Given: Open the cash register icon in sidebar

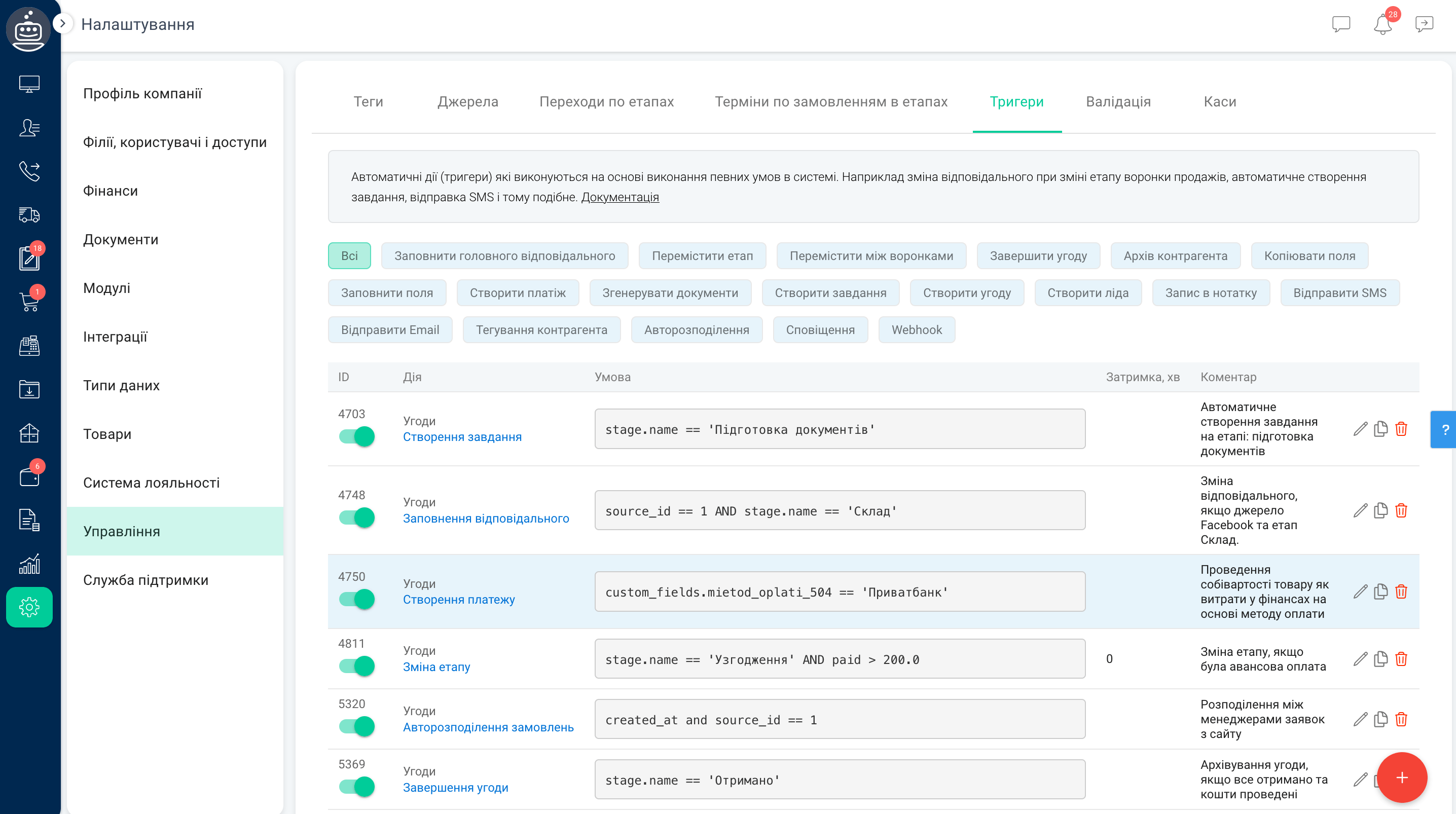Looking at the screenshot, I should tap(29, 345).
